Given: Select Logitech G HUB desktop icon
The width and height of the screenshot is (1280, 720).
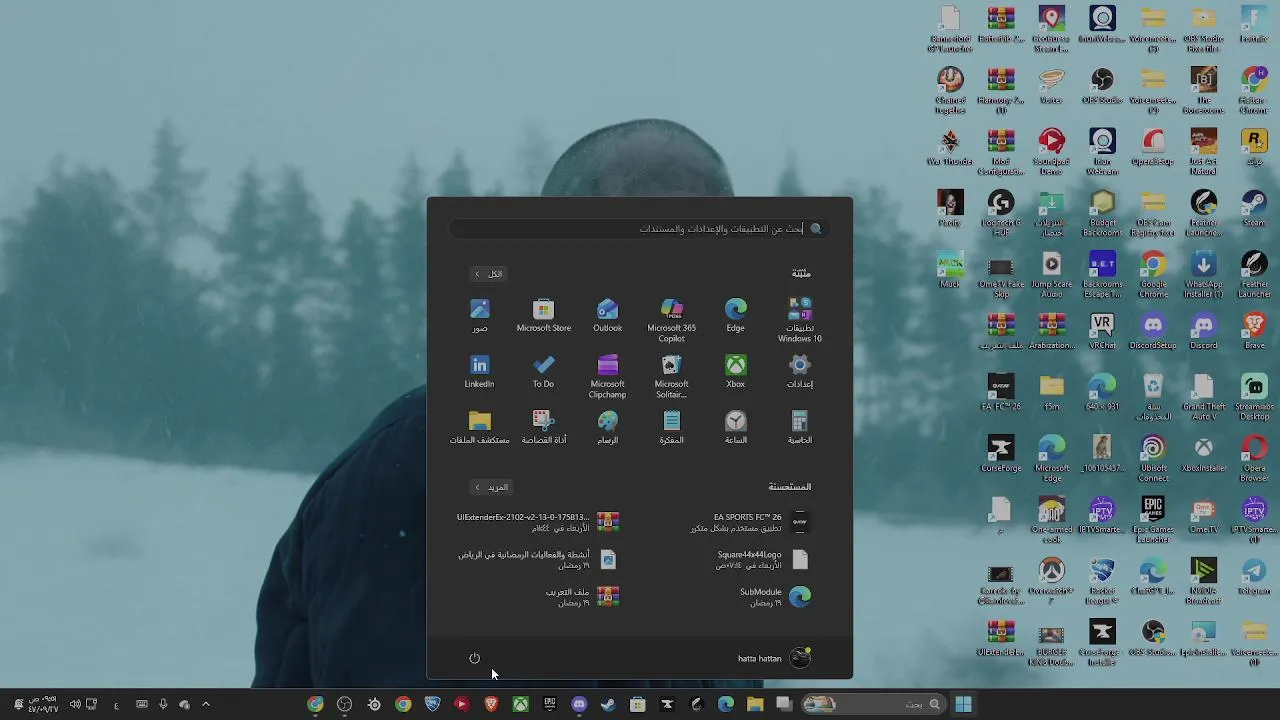Looking at the screenshot, I should coord(1001,213).
